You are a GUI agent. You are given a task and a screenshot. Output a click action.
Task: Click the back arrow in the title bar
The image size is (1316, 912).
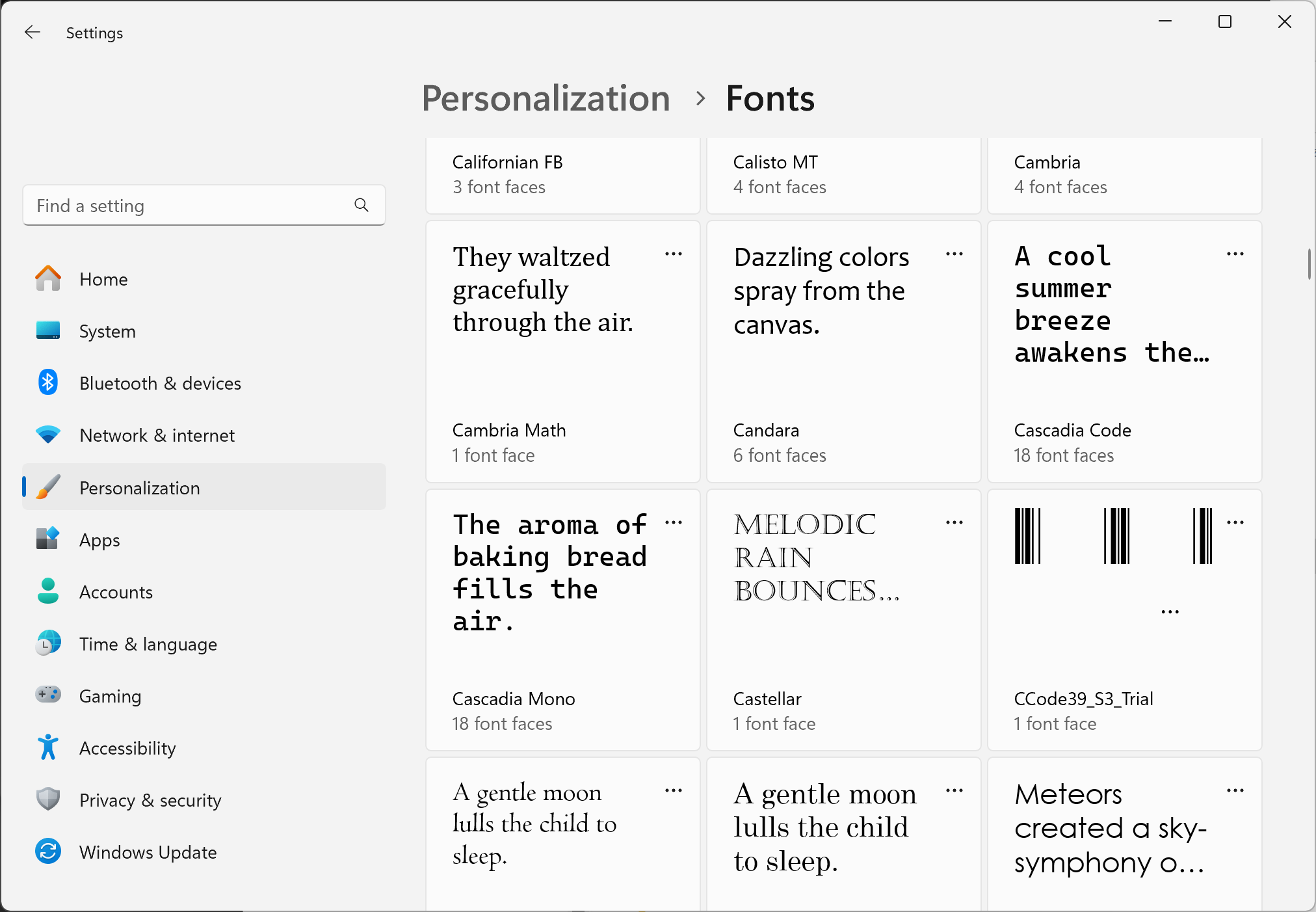32,33
